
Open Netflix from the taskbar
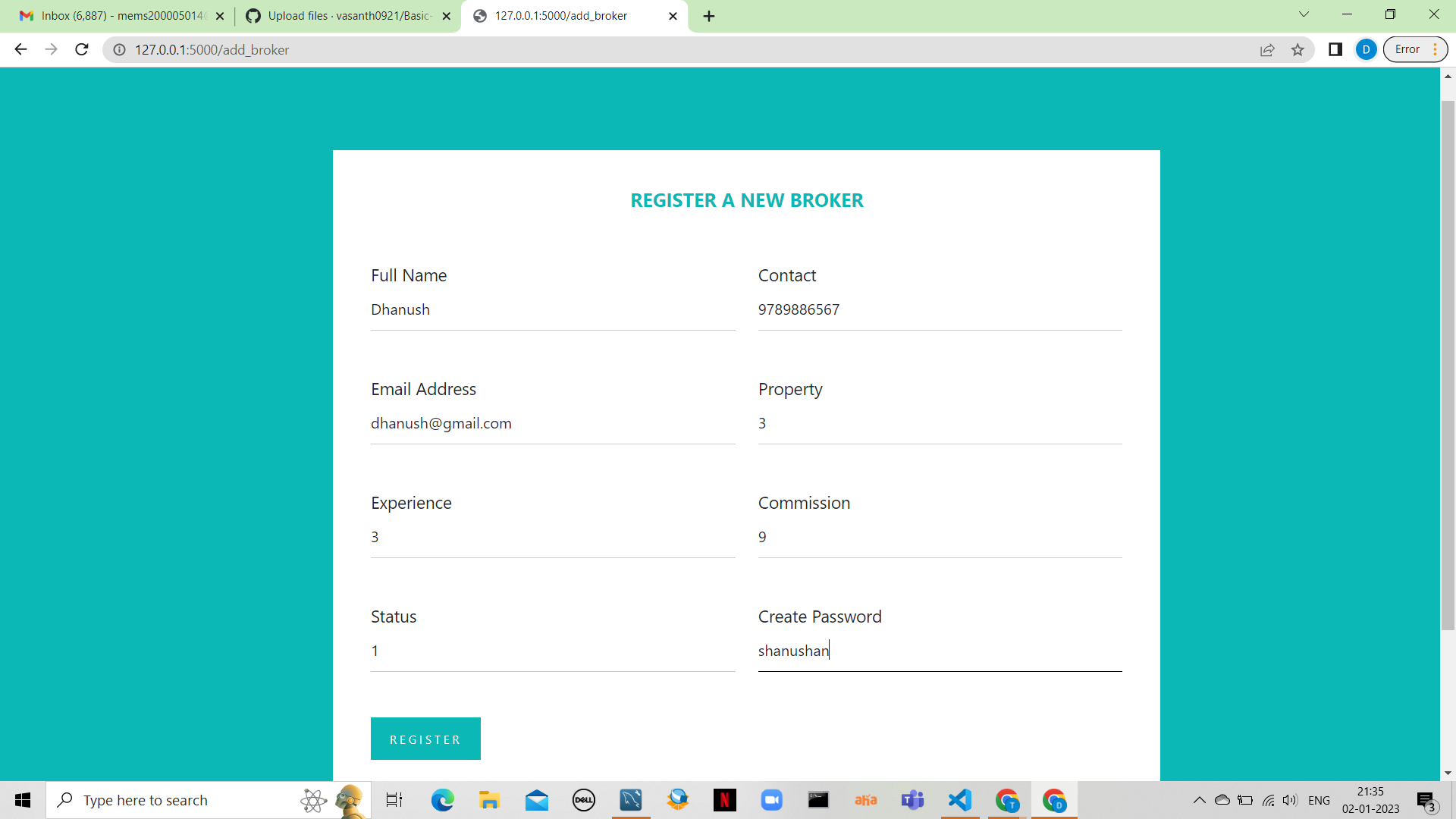tap(725, 799)
